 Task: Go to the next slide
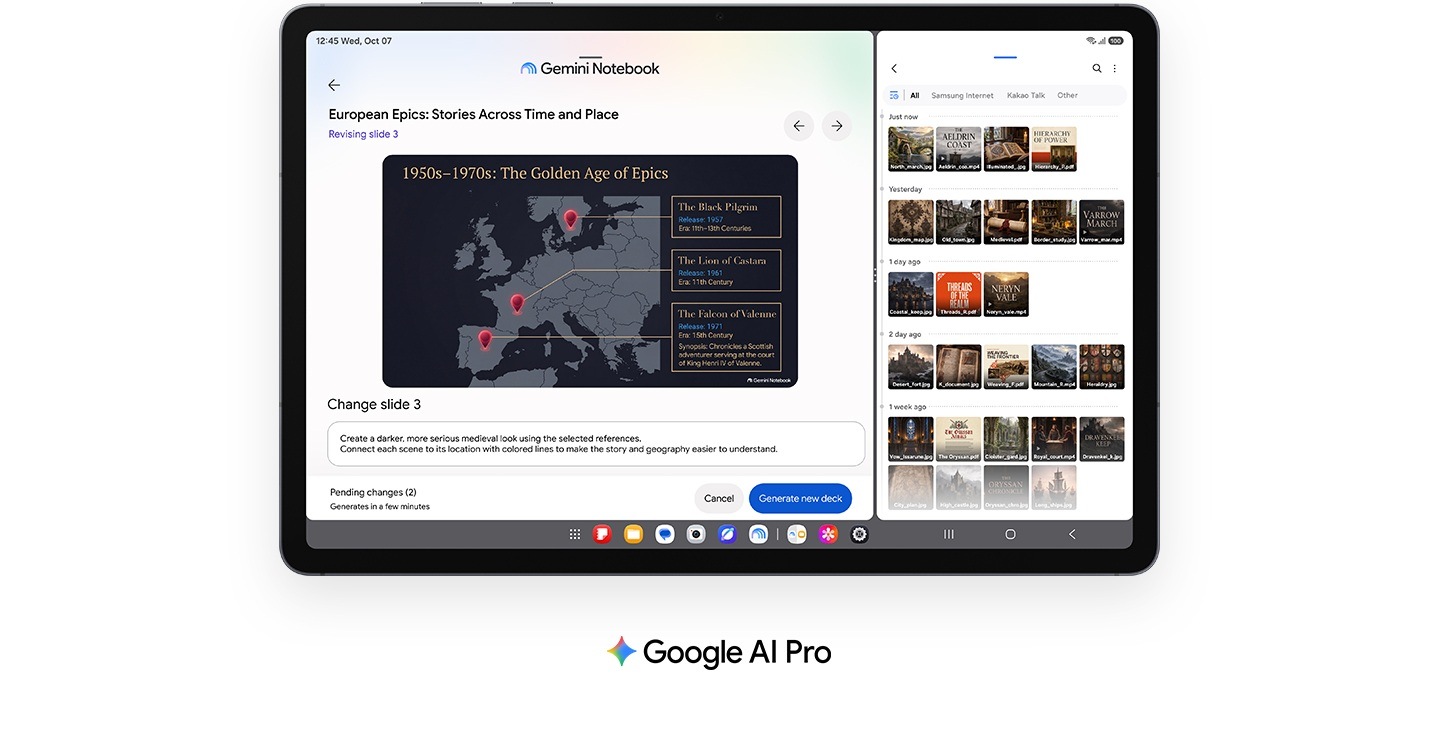837,126
